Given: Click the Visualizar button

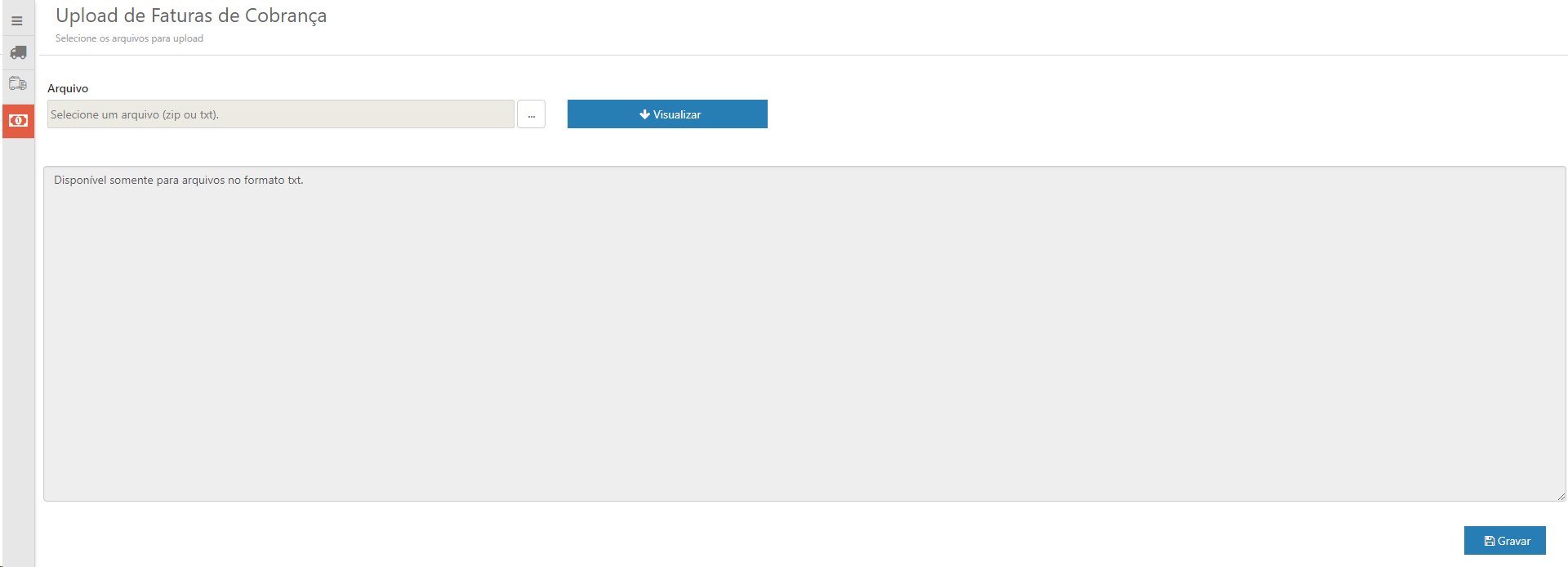Looking at the screenshot, I should (667, 114).
